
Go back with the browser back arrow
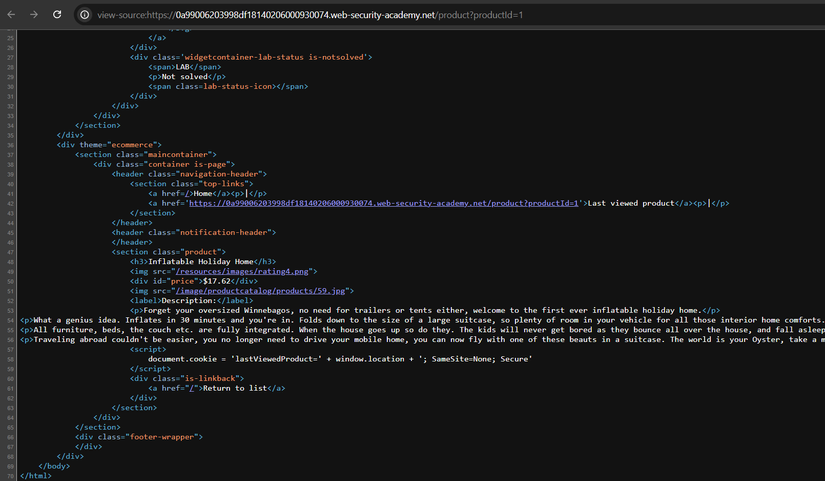(x=11, y=15)
